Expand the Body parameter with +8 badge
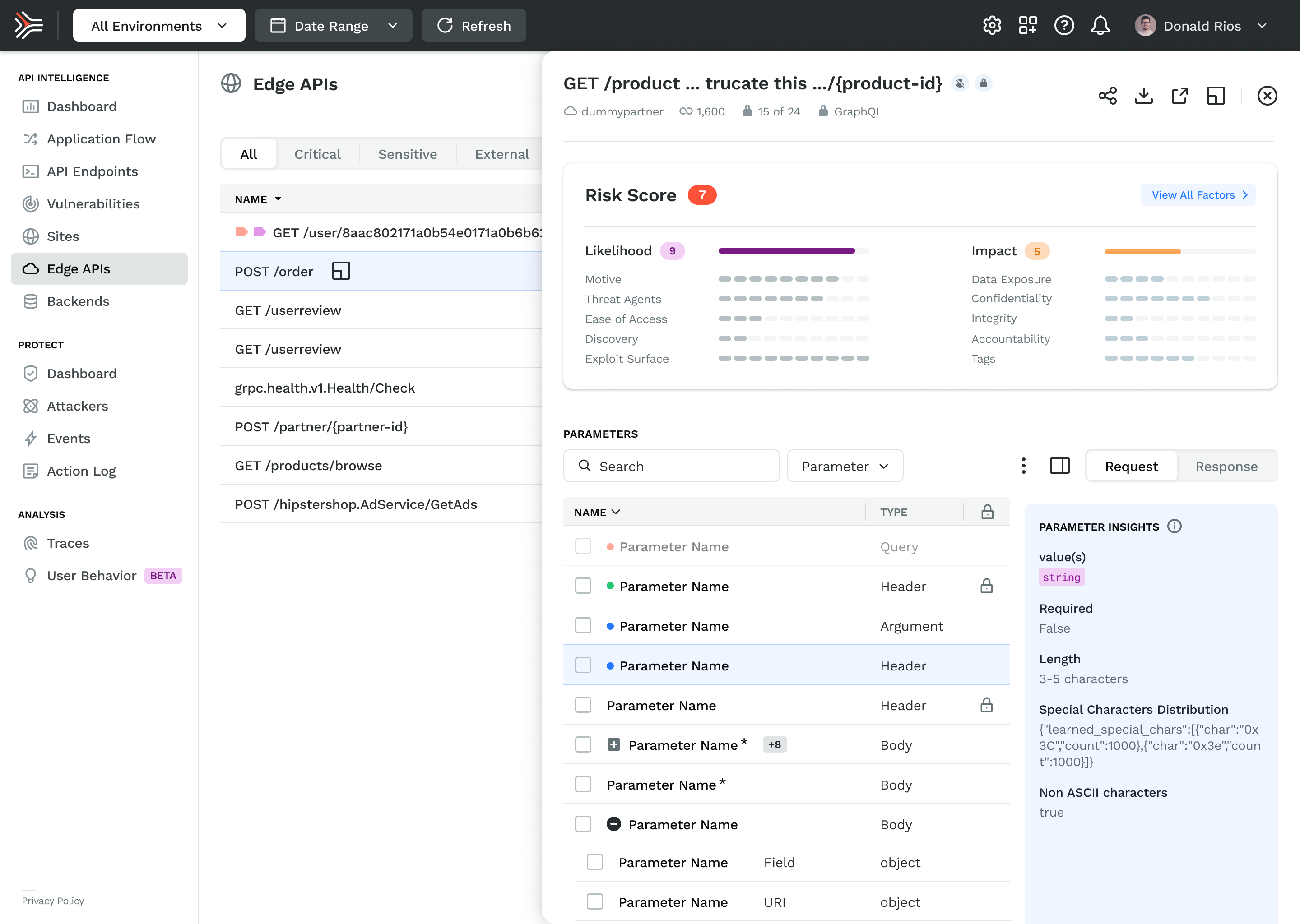Screen dimensions: 1300x924 click(613, 745)
